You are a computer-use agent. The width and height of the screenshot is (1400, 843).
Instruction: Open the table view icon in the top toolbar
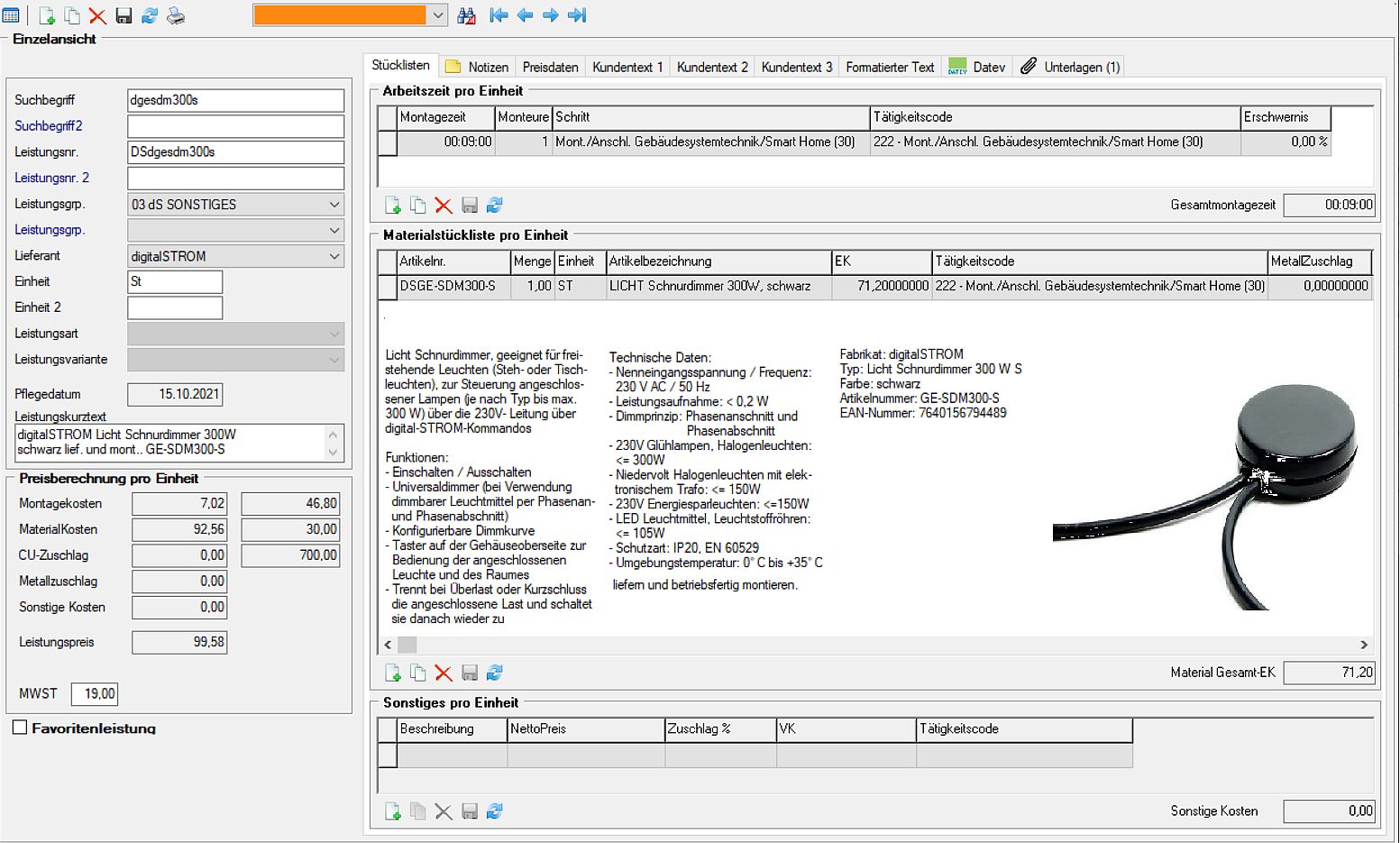click(x=12, y=15)
